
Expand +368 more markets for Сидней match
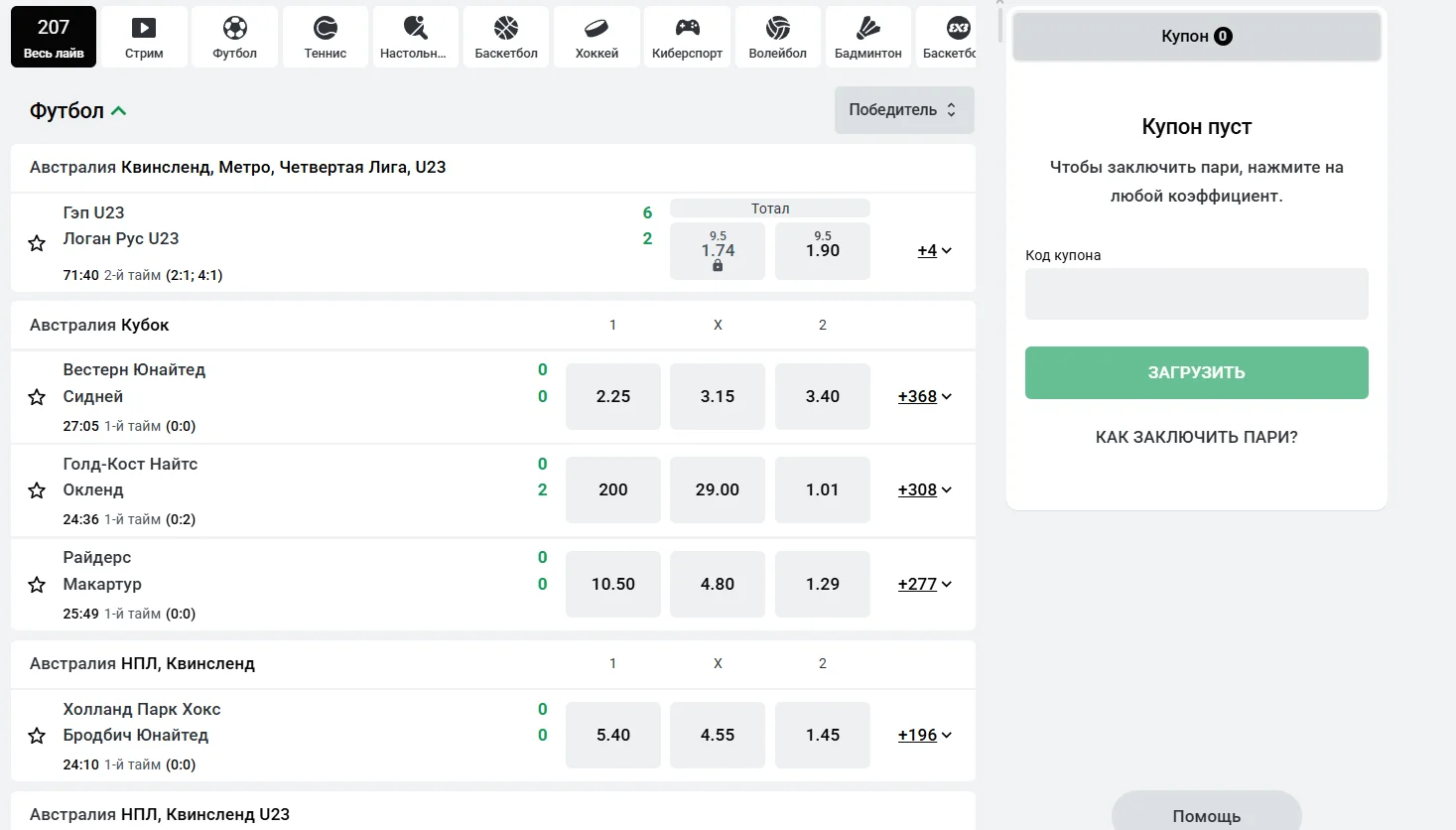[925, 396]
